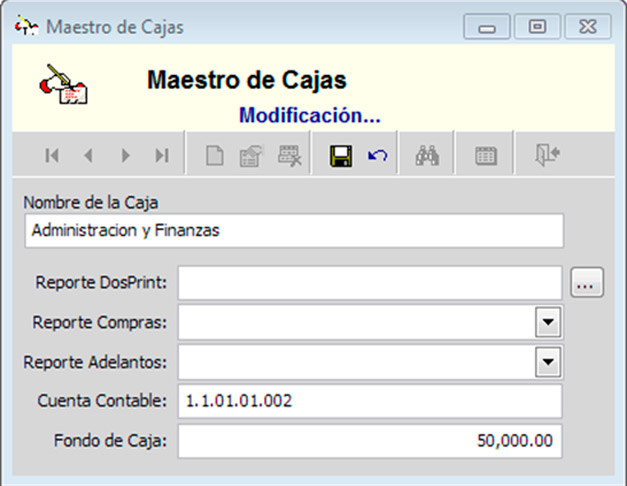Expand the Reporte Compras dropdown
This screenshot has height=486, width=627.
coord(548,322)
